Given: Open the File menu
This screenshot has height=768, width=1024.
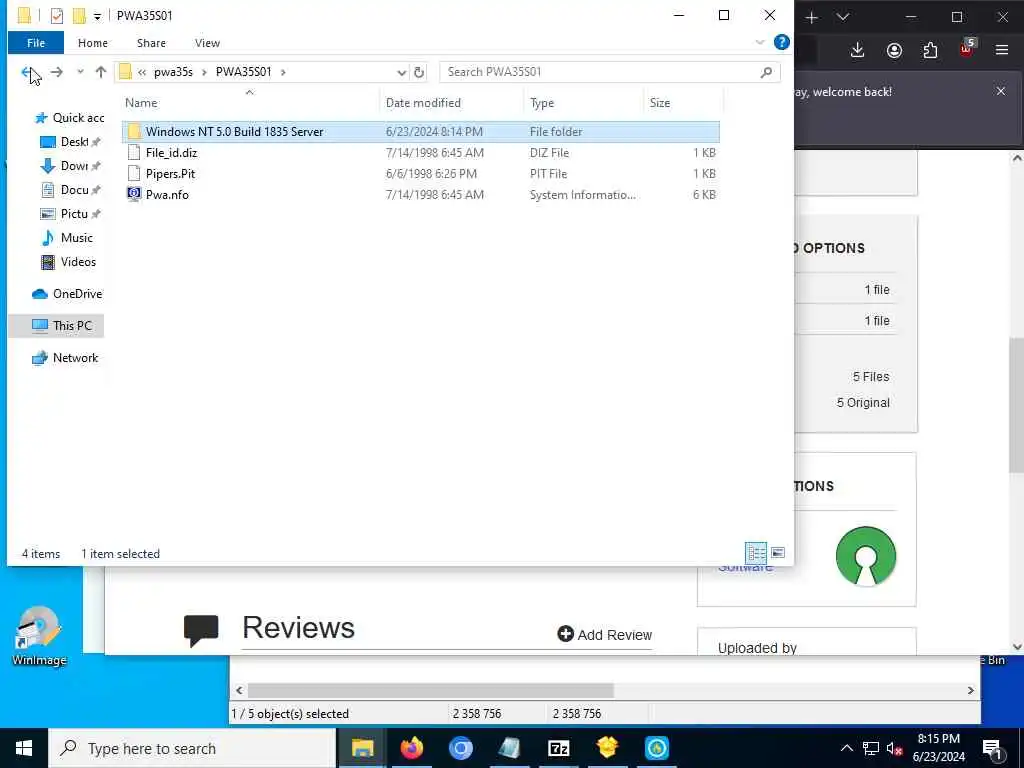Looking at the screenshot, I should (x=36, y=43).
